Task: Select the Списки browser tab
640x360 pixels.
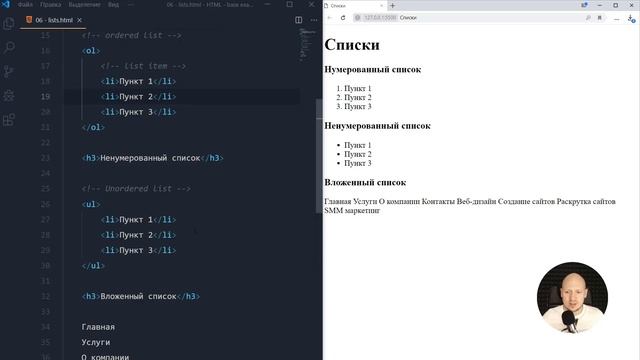Action: click(354, 6)
